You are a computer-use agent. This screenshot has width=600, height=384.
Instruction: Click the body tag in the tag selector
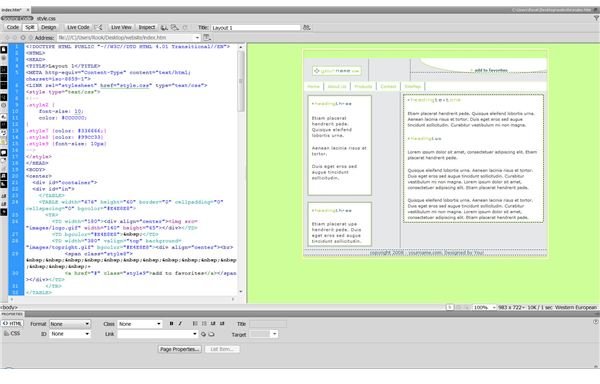(9, 307)
